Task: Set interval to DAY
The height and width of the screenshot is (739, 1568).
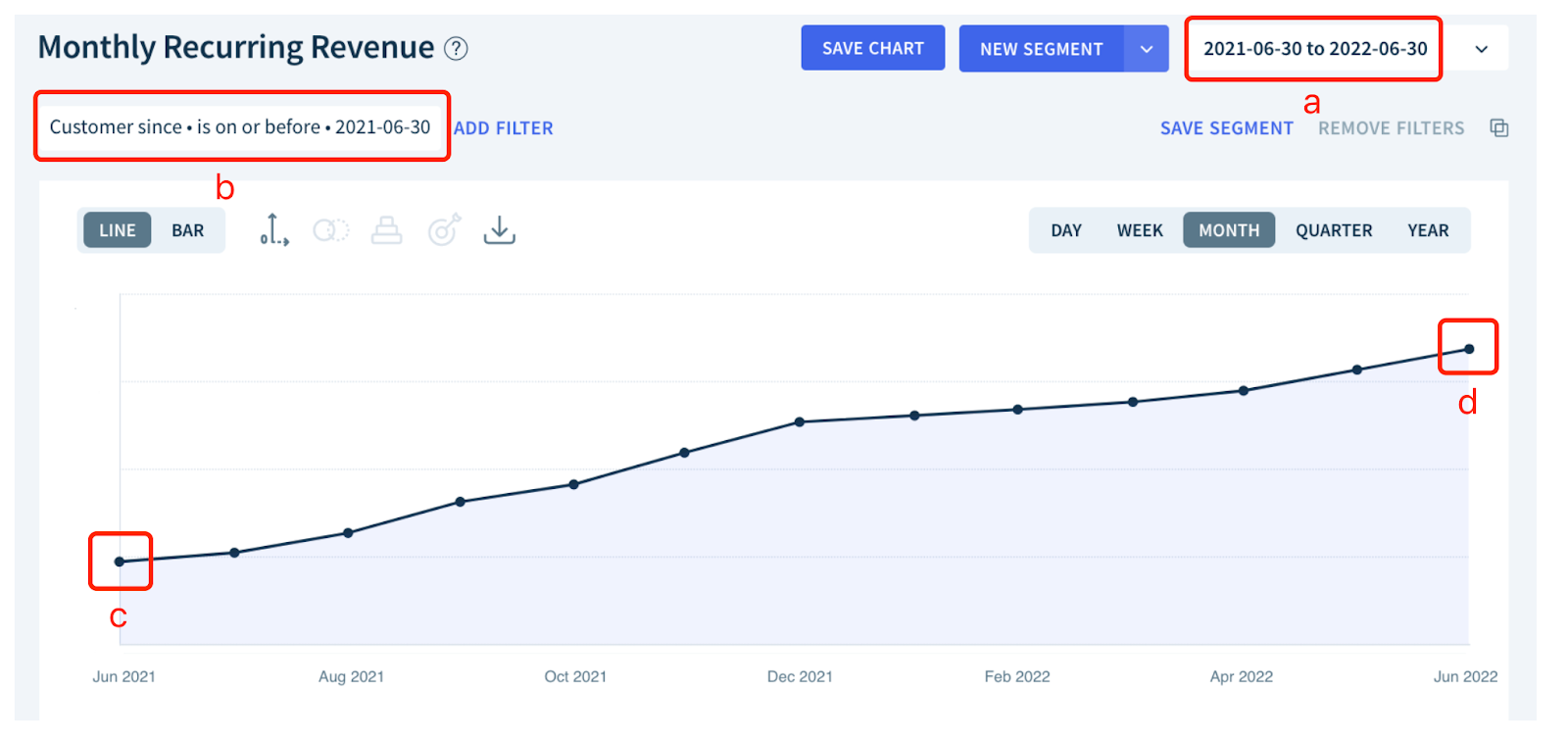Action: pos(1066,230)
